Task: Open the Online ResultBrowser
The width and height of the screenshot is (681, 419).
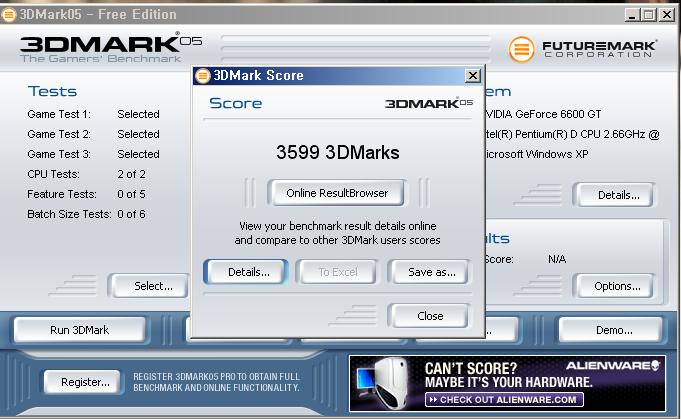Action: click(337, 193)
